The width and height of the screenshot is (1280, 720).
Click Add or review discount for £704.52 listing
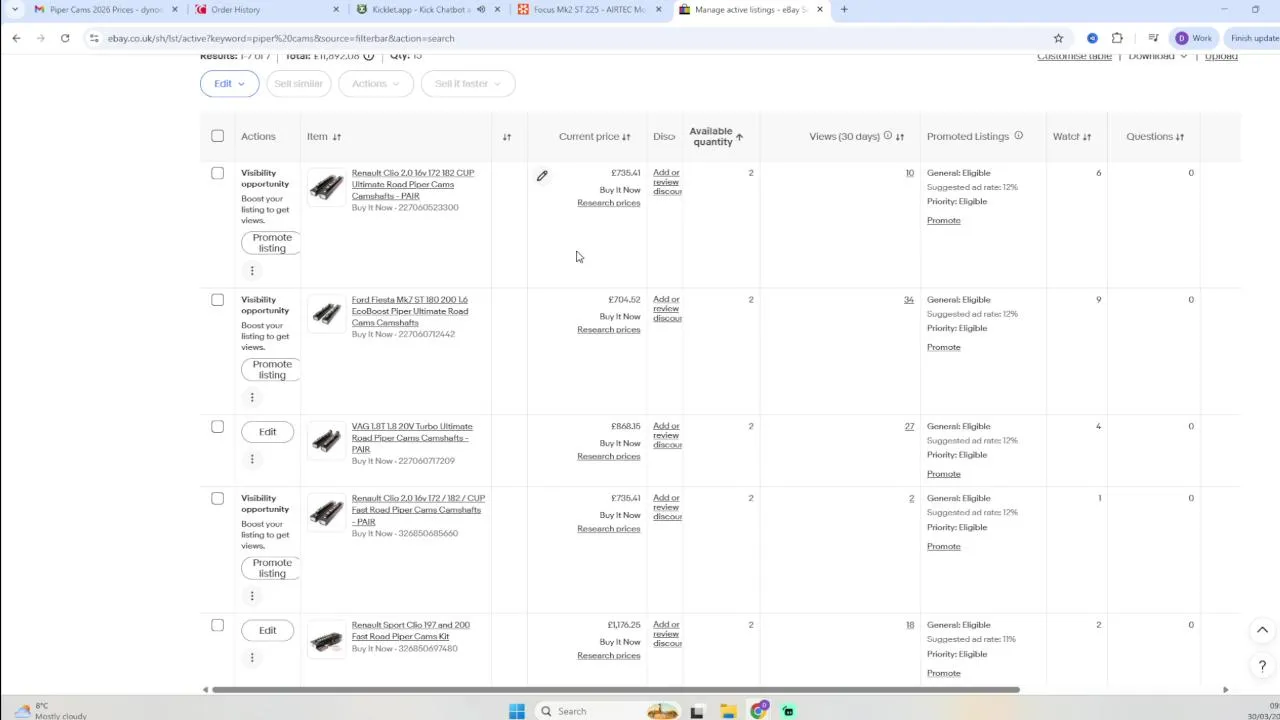click(x=667, y=309)
